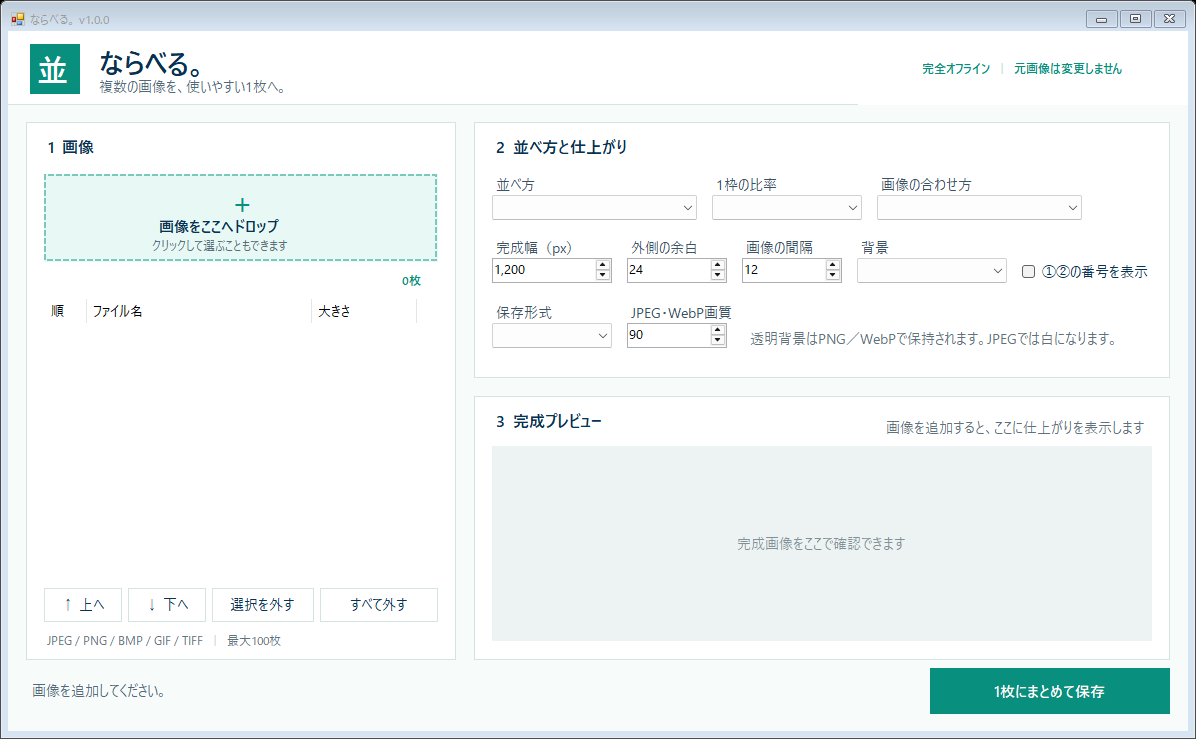Enable ①②の番号を表示 checkbox
This screenshot has width=1196, height=739.
pyautogui.click(x=1028, y=272)
